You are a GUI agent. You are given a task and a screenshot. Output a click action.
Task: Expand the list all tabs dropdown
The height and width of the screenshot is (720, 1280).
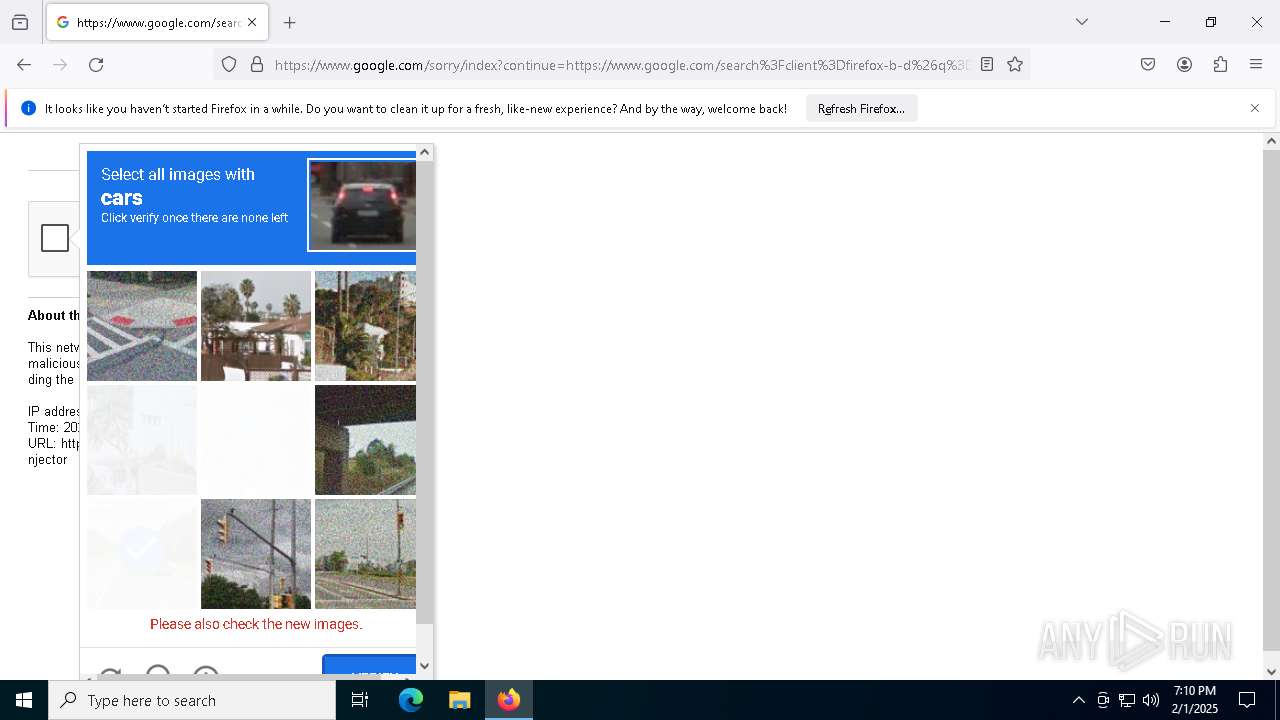(x=1082, y=22)
